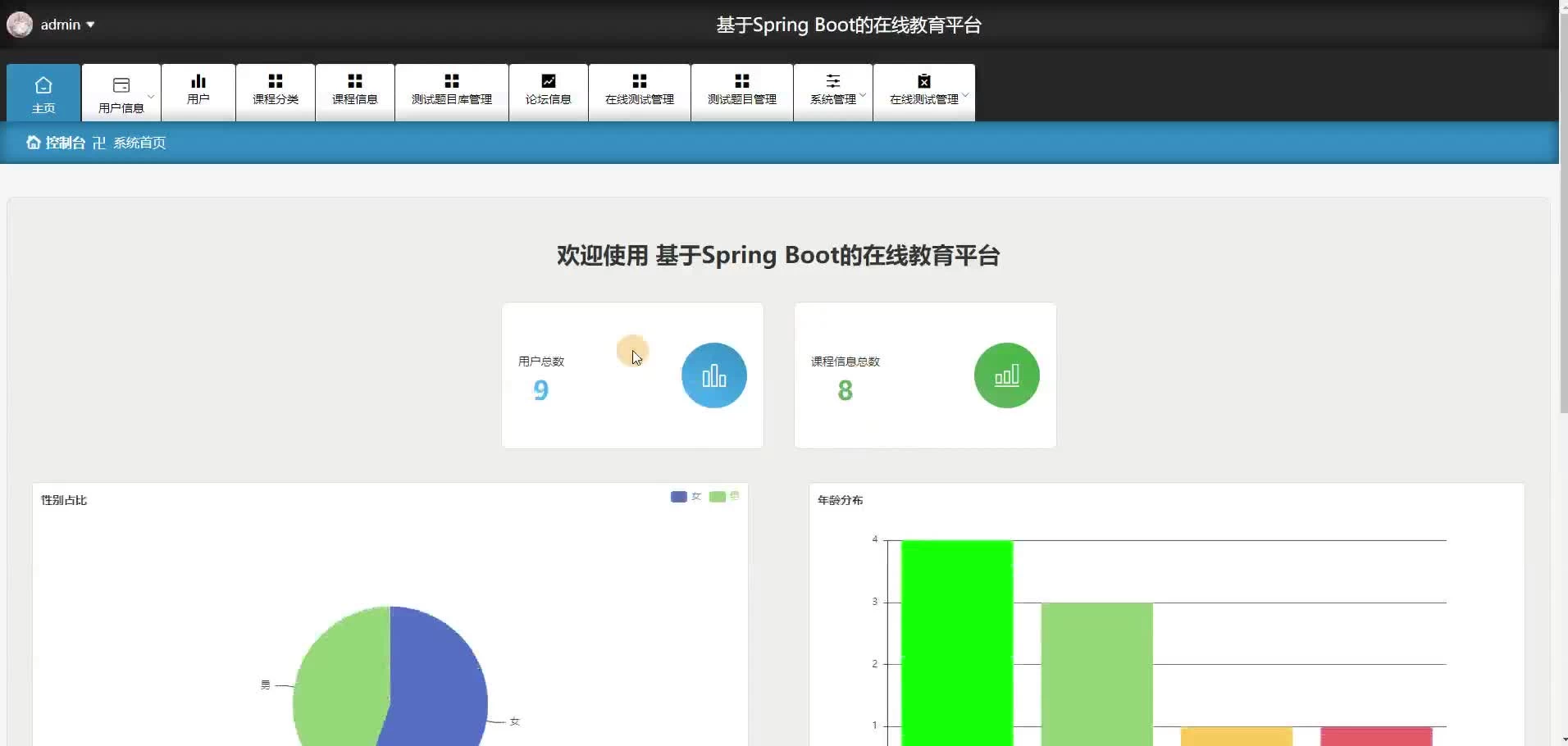Click the clipboard icon above 在线测试管理 dropdown
Image resolution: width=1568 pixels, height=746 pixels.
pos(924,81)
